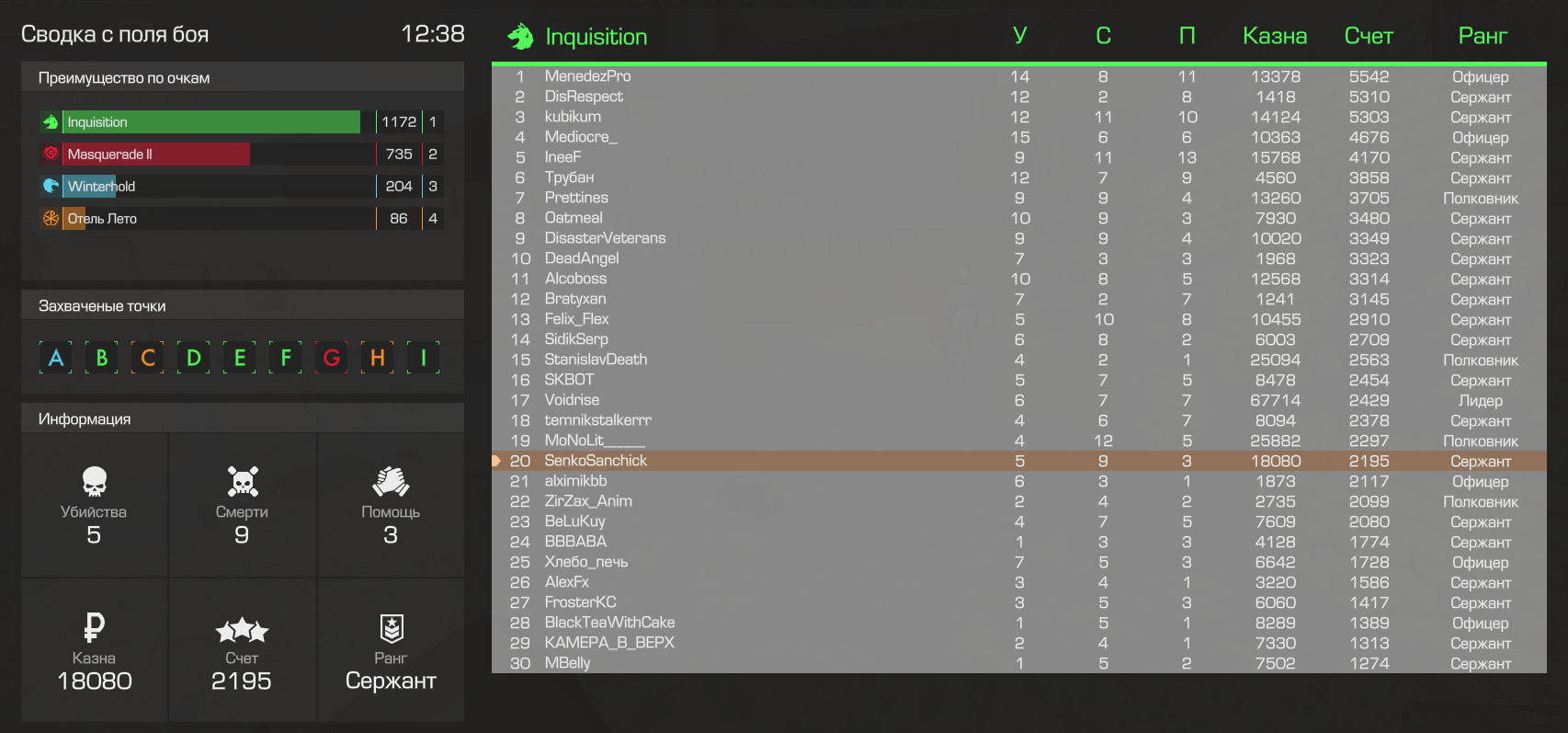Click the skull and crossbones Смерти icon
Image resolution: width=1568 pixels, height=733 pixels.
click(x=243, y=481)
